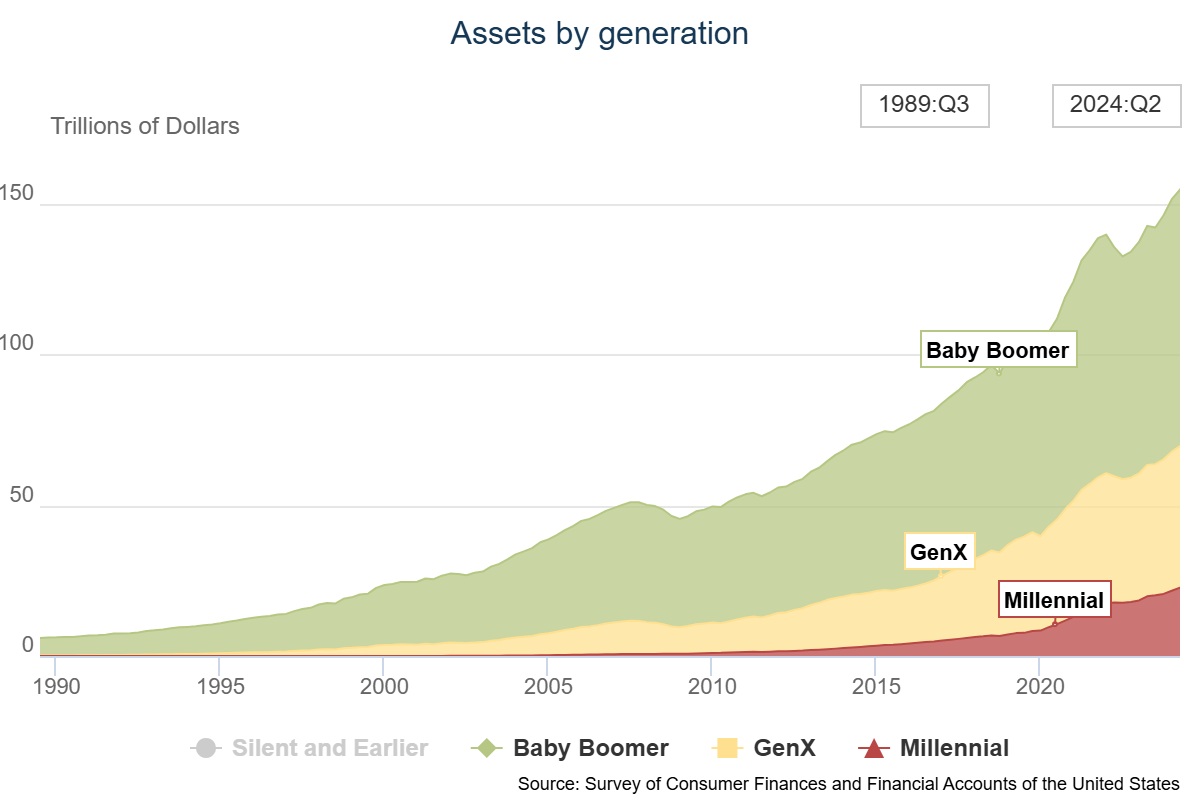Click the Baby Boomer label on the chart
The width and height of the screenshot is (1200, 800).
point(997,350)
